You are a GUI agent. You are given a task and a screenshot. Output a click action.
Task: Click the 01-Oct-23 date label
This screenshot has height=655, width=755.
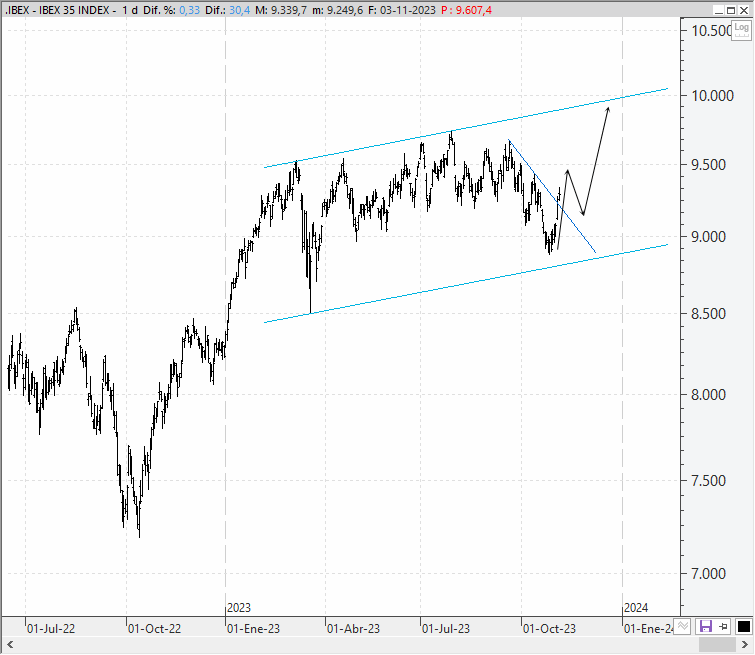point(549,629)
